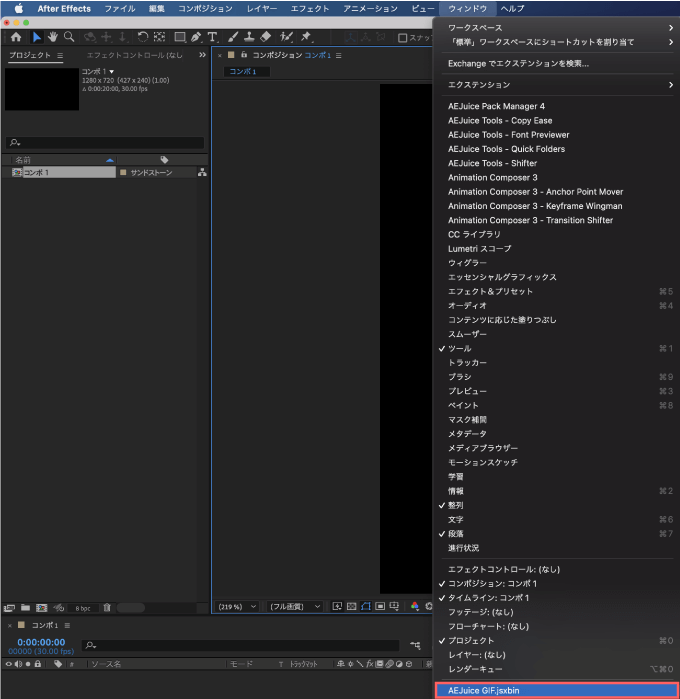Click the flowchart icon on the コンポ 1 row

[x=202, y=173]
